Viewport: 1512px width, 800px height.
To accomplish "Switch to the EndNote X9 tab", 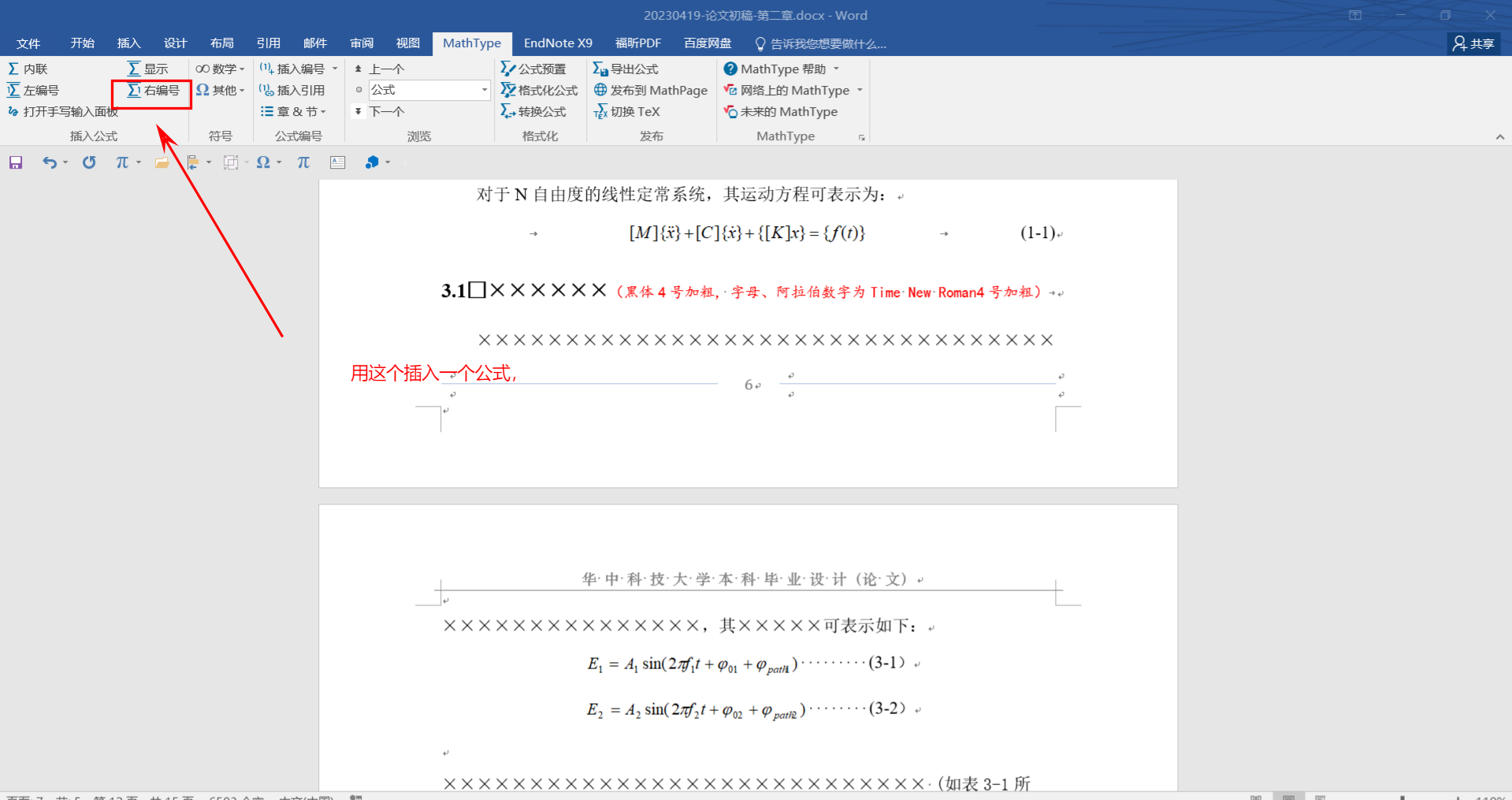I will click(x=558, y=43).
